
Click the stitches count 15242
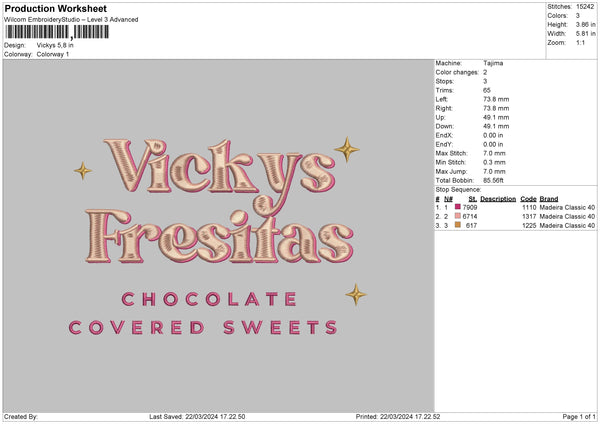pyautogui.click(x=585, y=7)
